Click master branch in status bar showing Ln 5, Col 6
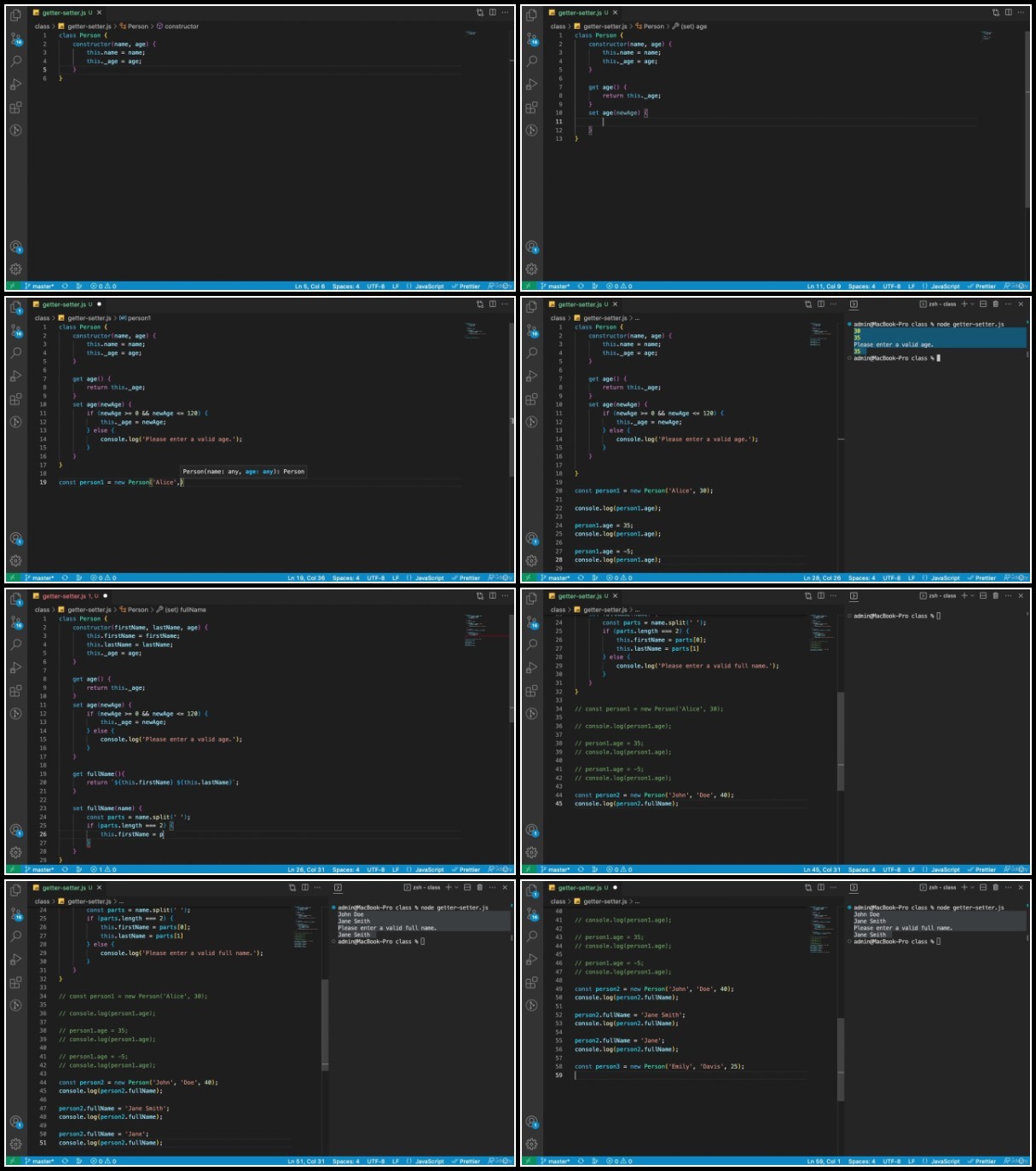 [40, 287]
